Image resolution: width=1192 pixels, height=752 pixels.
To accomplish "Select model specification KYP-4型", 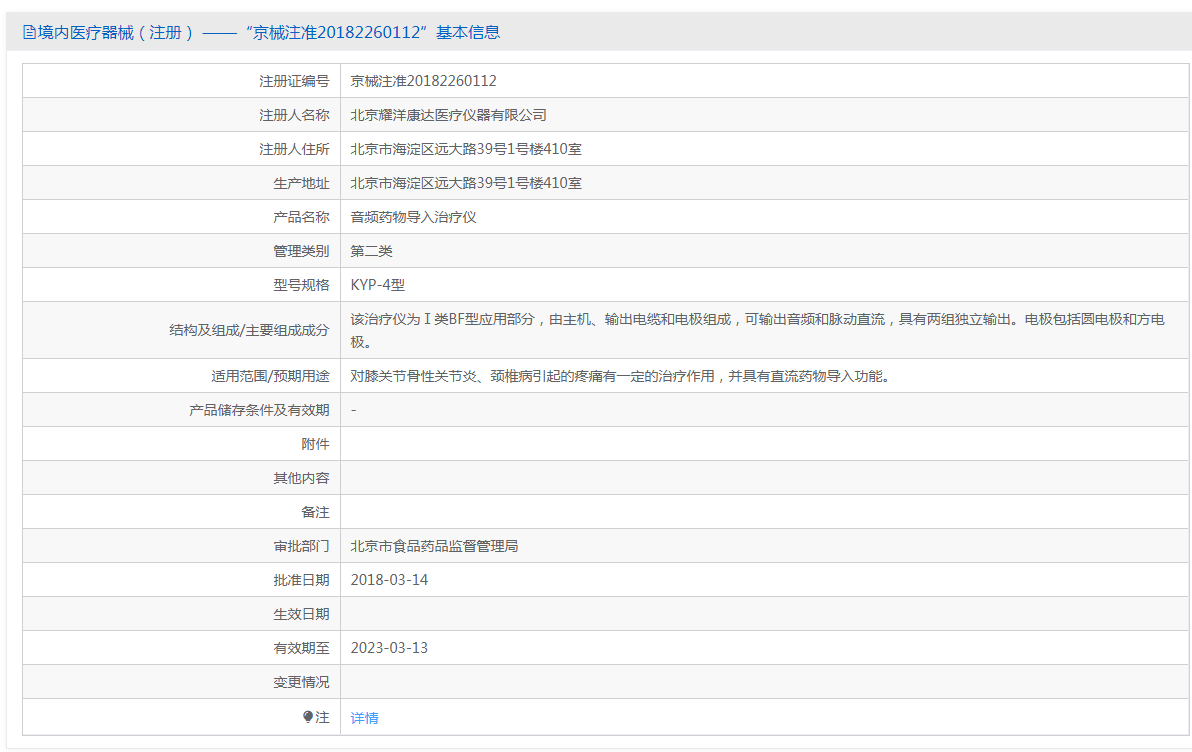I will tap(377, 285).
